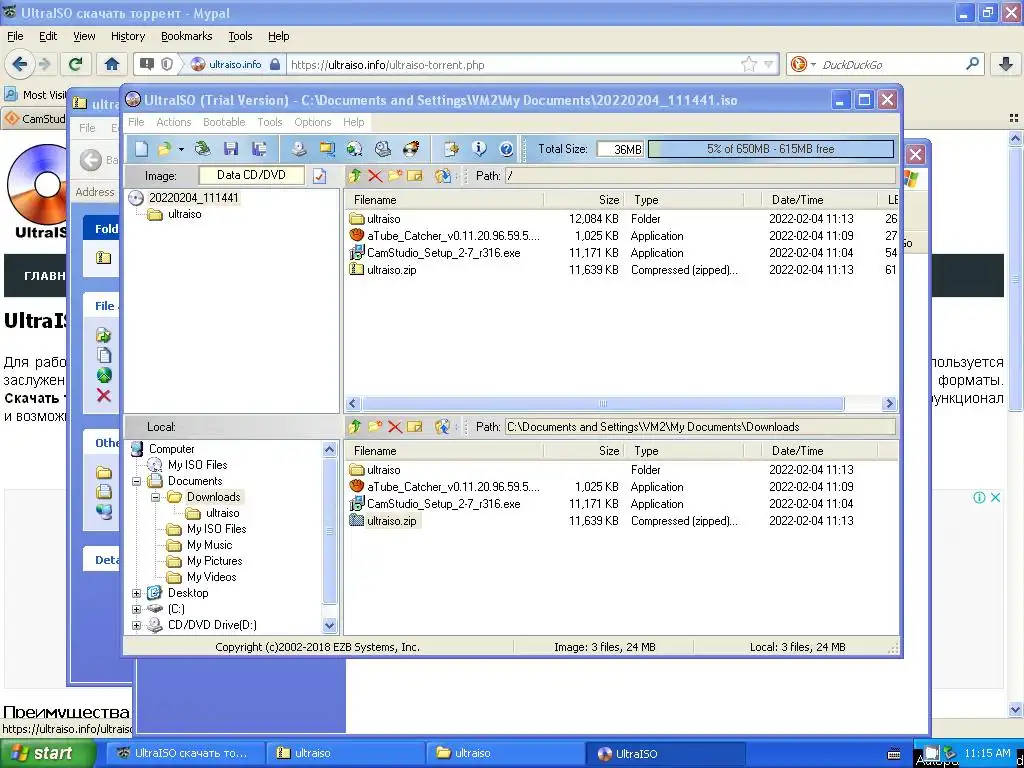Expand the Desktop tree node
Viewport: 1024px width, 768px height.
point(136,594)
